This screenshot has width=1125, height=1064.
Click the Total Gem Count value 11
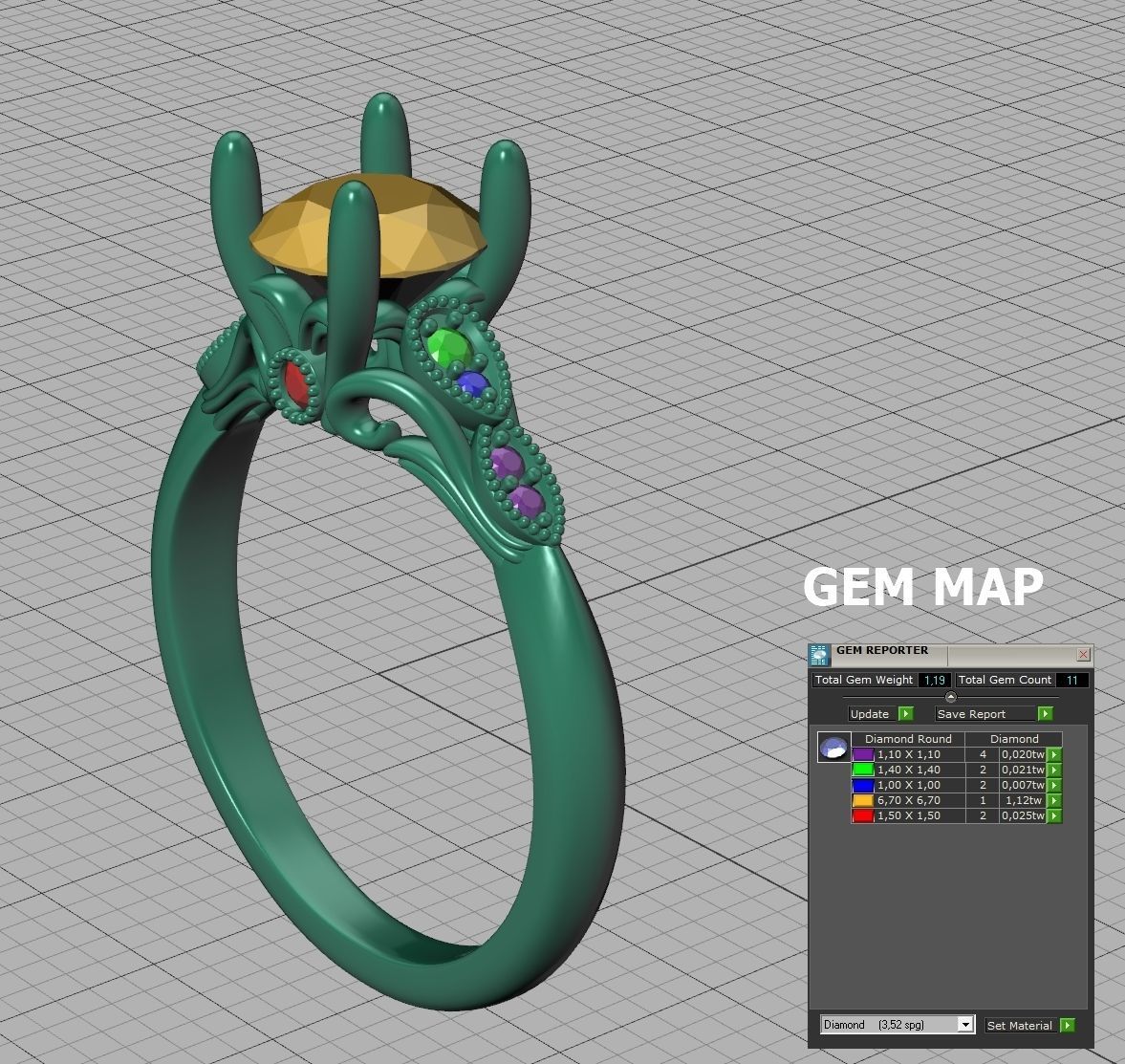(1071, 680)
